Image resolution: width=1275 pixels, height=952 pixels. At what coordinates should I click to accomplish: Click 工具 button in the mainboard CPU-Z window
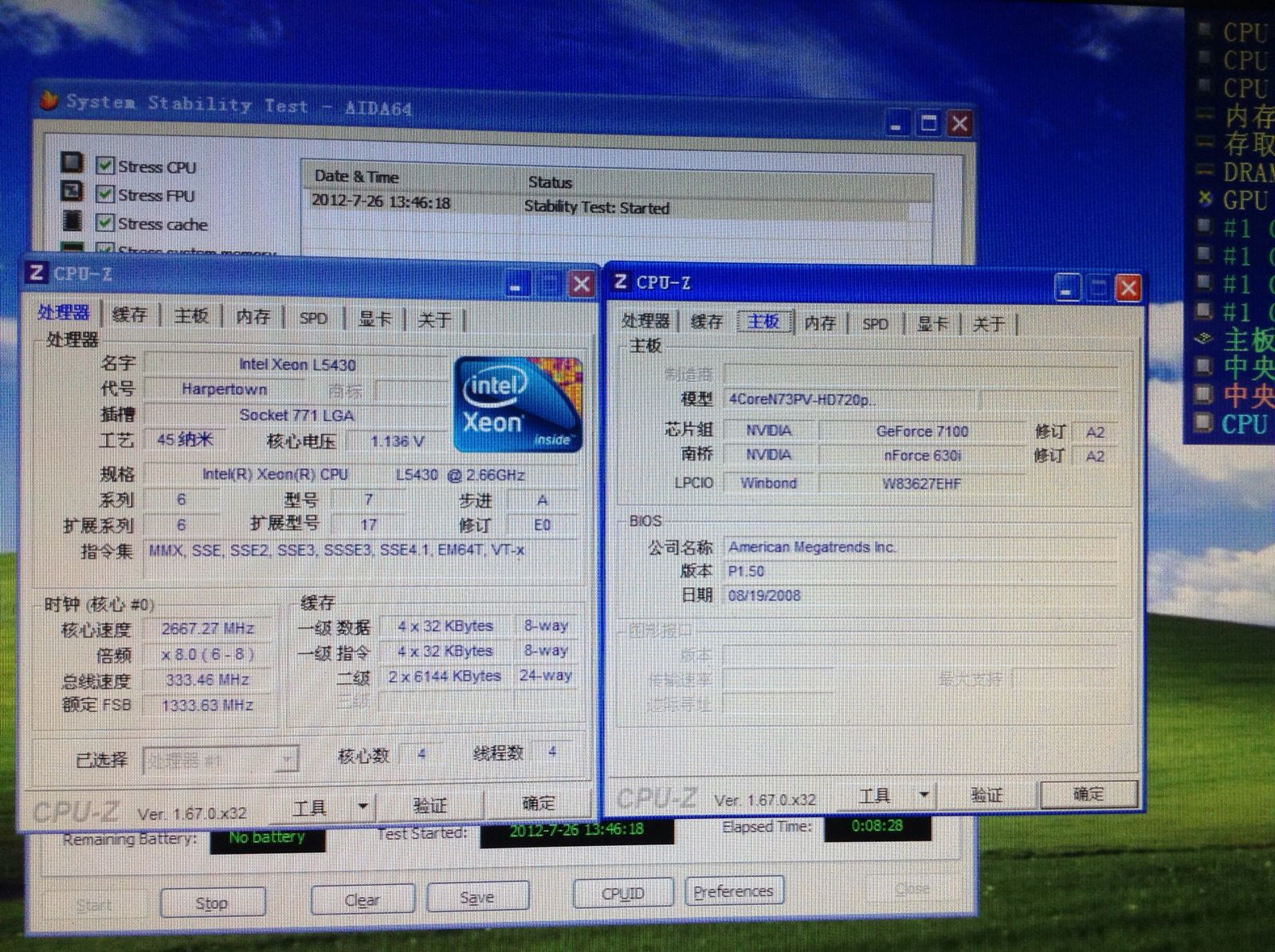(x=875, y=795)
